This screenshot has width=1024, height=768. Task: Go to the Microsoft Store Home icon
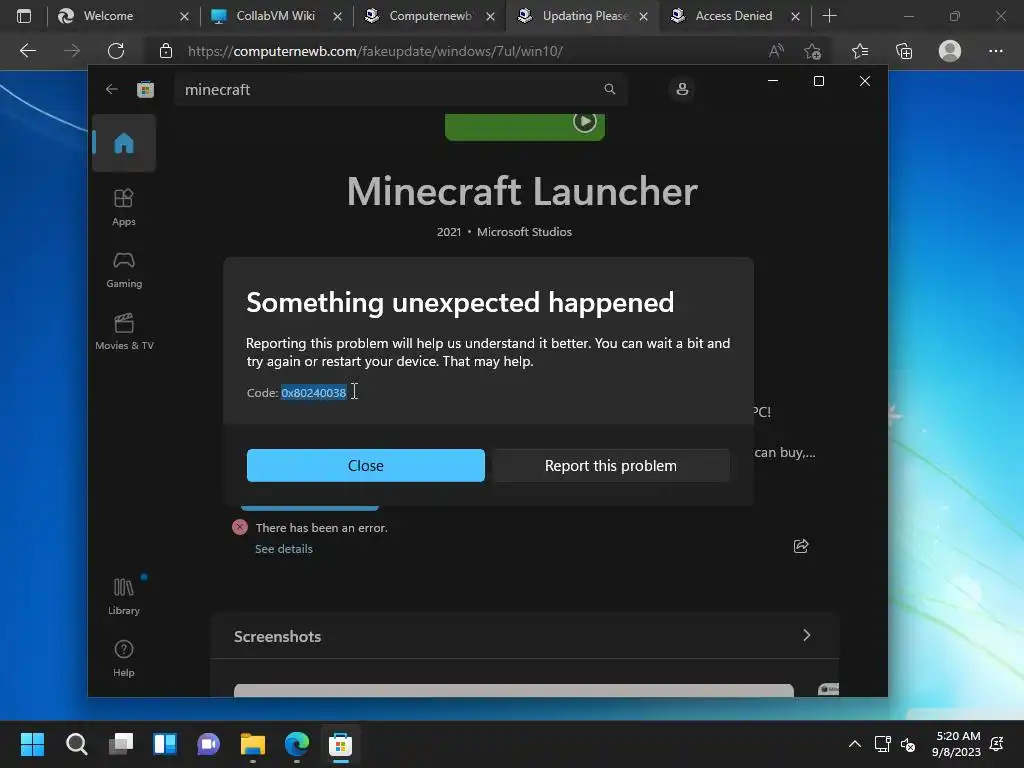point(123,143)
